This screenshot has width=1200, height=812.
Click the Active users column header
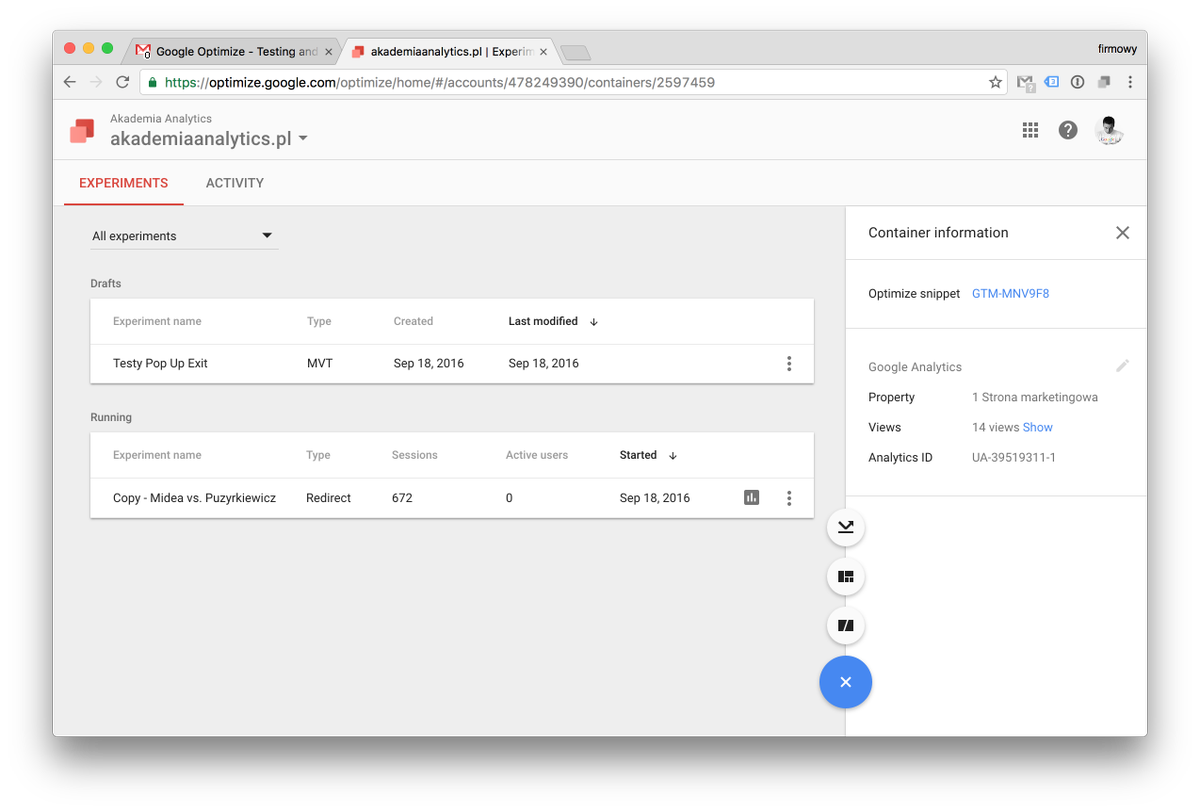pos(537,456)
